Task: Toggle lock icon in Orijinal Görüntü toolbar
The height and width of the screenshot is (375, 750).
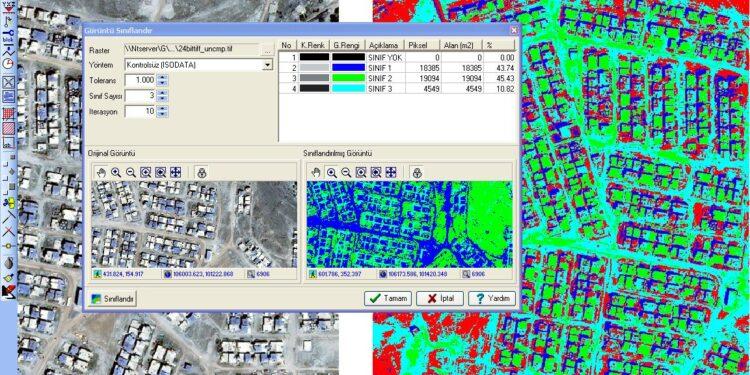Action: tap(201, 173)
